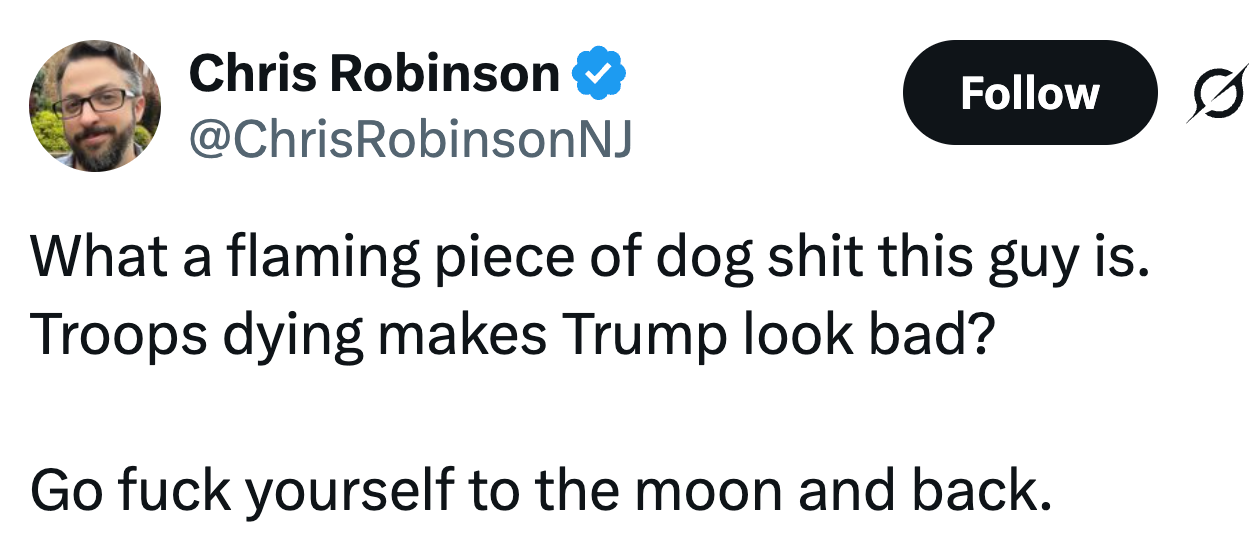The image size is (1260, 556).
Task: Open Chris Robinson's profile photo
Action: (96, 108)
